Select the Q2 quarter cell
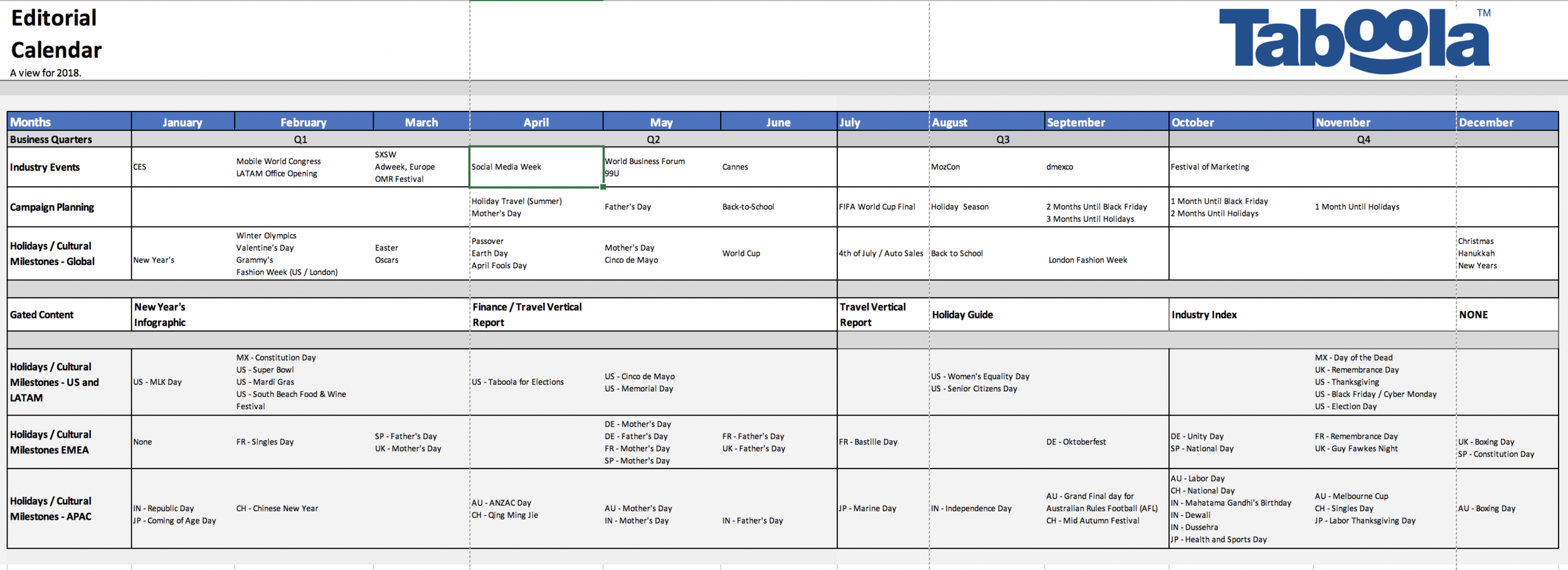The width and height of the screenshot is (1568, 570). point(654,139)
